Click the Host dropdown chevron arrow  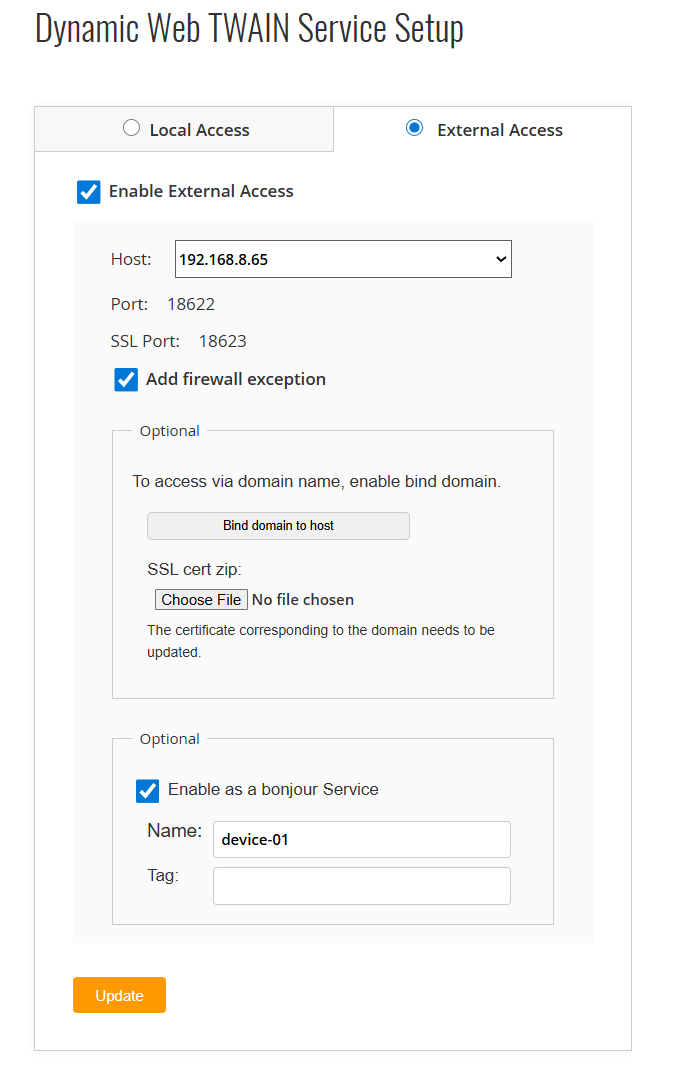[x=500, y=258]
